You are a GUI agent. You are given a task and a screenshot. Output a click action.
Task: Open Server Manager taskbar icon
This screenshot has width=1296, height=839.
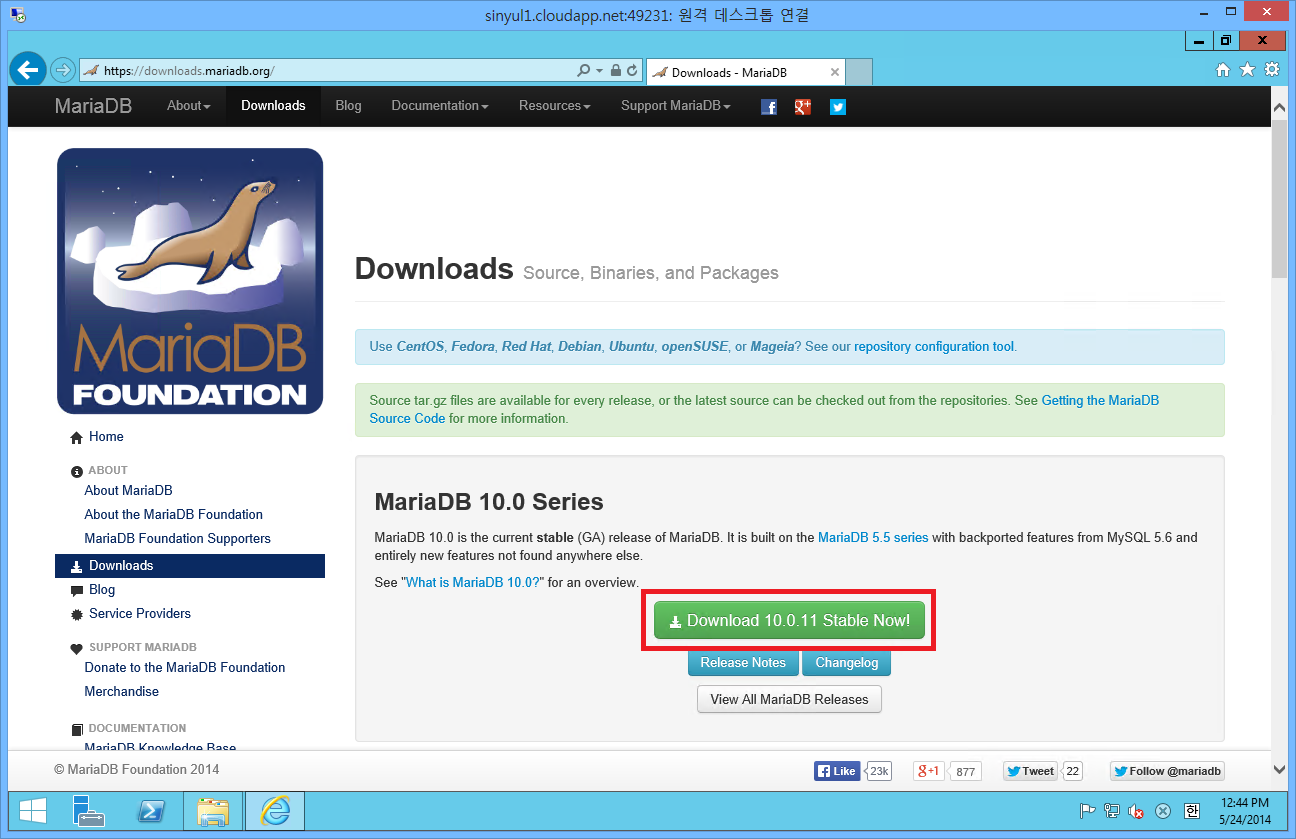[90, 811]
